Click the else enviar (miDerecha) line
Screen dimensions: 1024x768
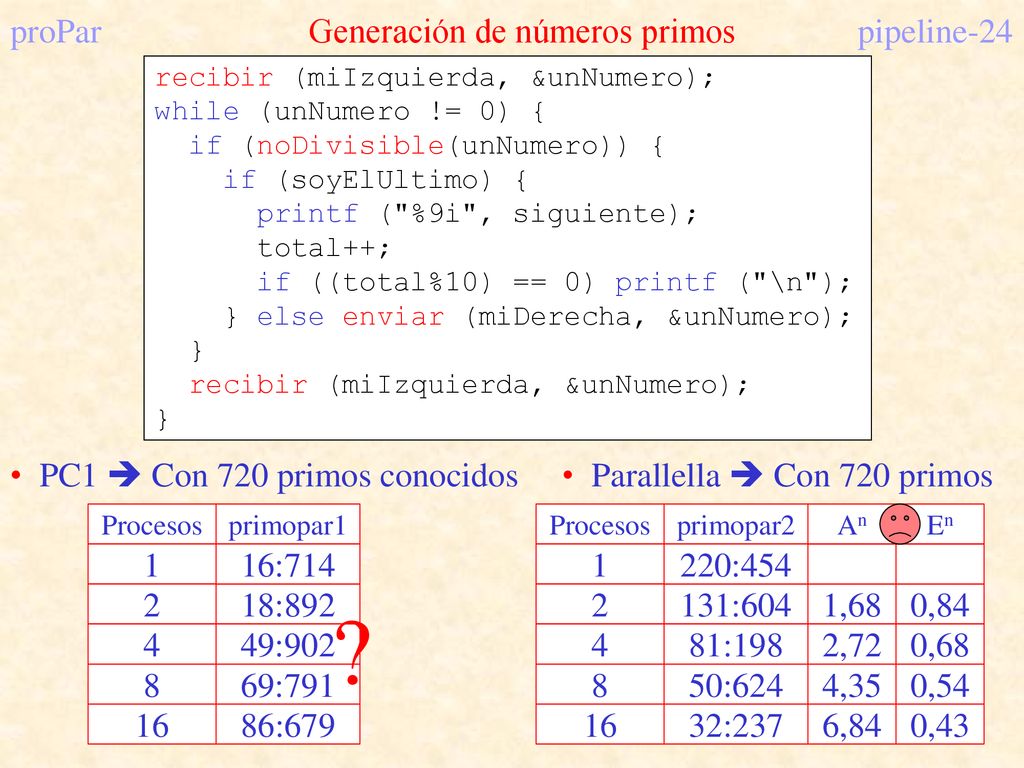(x=538, y=317)
